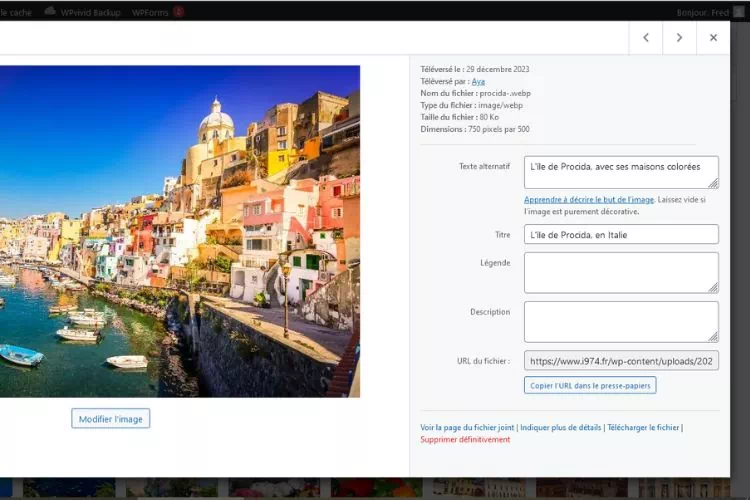Click the user avatar next to Bonjour
The width and height of the screenshot is (750, 500).
738,10
